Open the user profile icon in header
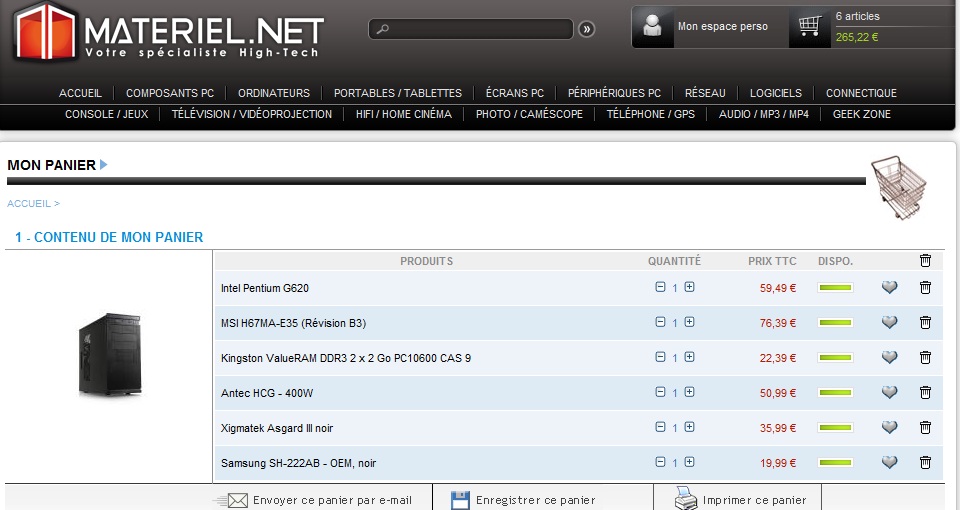 654,27
